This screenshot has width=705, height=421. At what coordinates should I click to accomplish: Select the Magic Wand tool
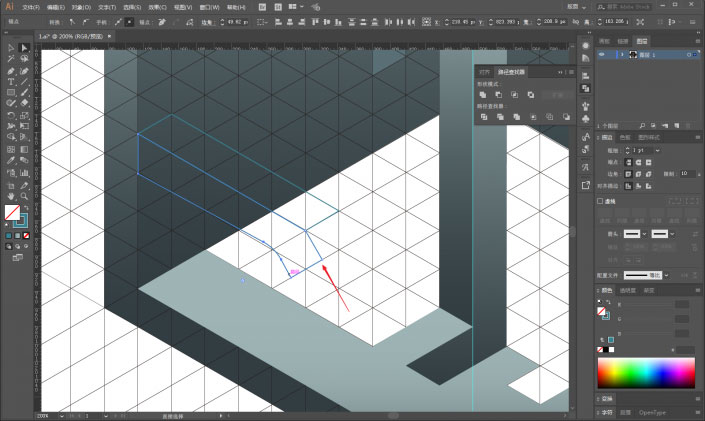point(11,59)
